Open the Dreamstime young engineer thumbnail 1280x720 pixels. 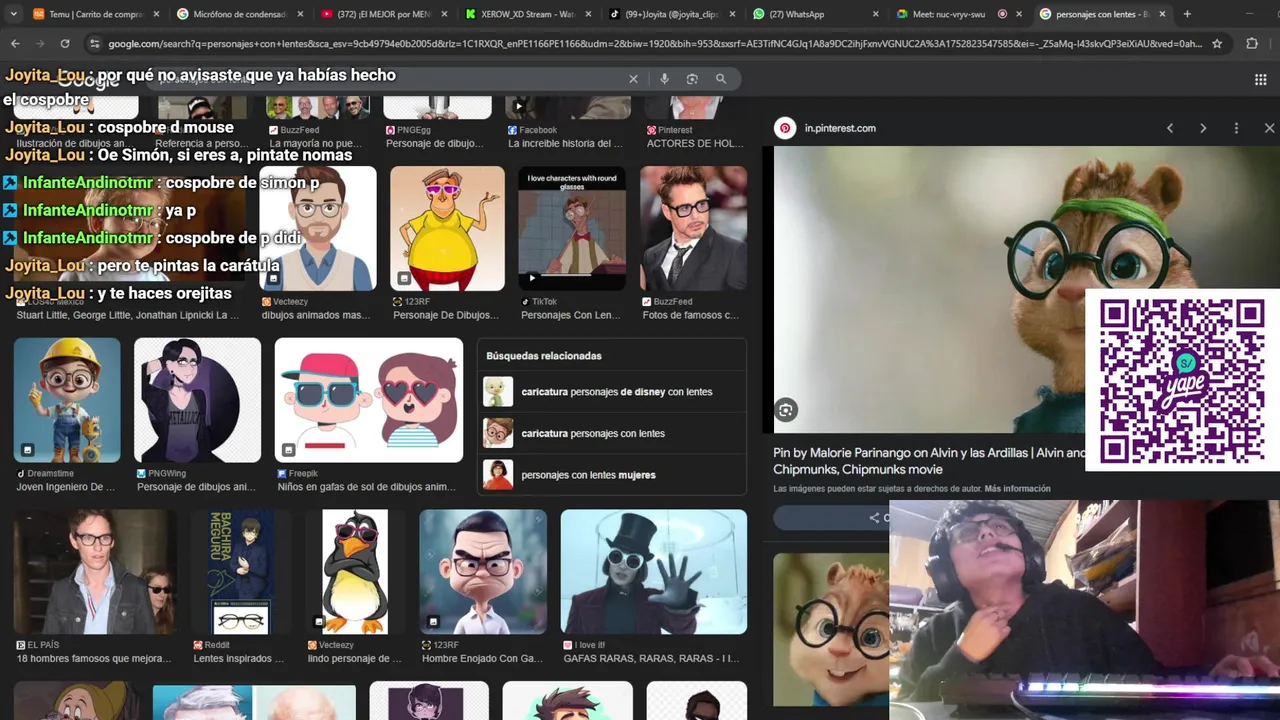pos(67,400)
